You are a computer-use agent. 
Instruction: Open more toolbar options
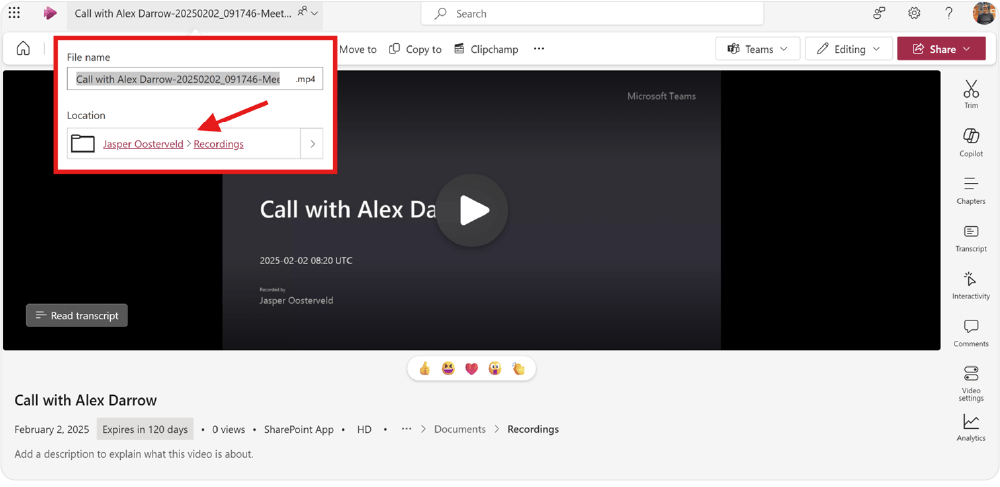click(x=539, y=48)
